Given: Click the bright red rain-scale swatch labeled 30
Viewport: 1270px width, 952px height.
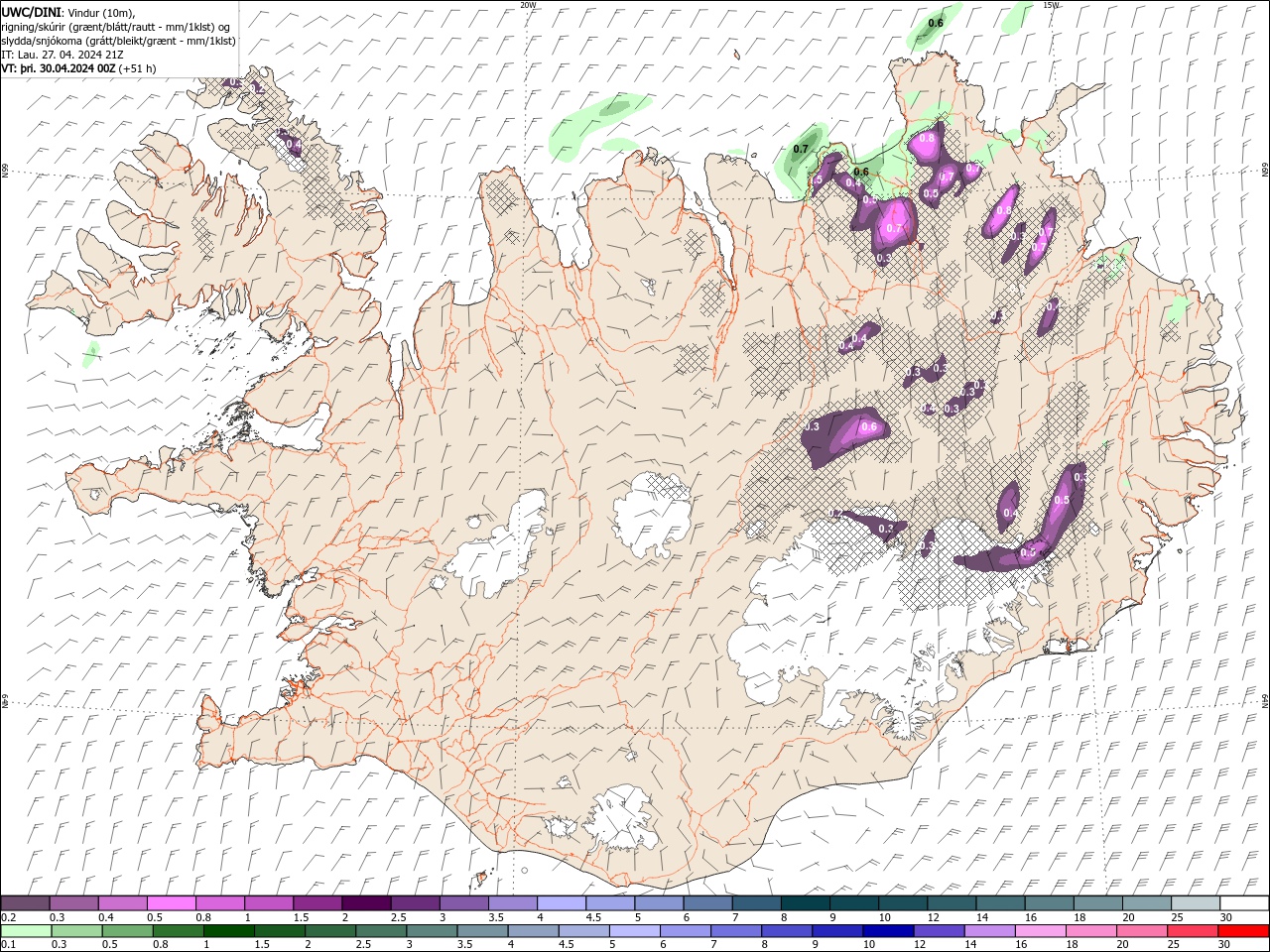Looking at the screenshot, I should 1242,931.
